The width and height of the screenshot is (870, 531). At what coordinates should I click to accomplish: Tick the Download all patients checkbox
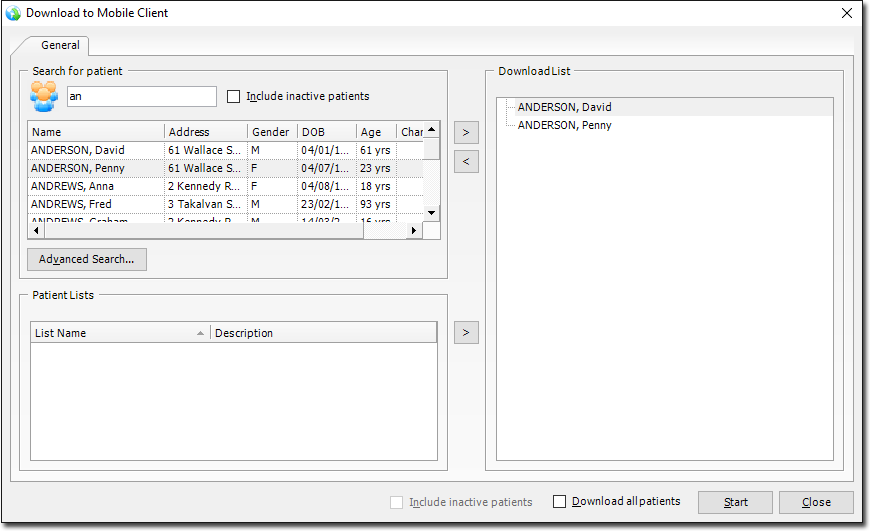coord(559,502)
